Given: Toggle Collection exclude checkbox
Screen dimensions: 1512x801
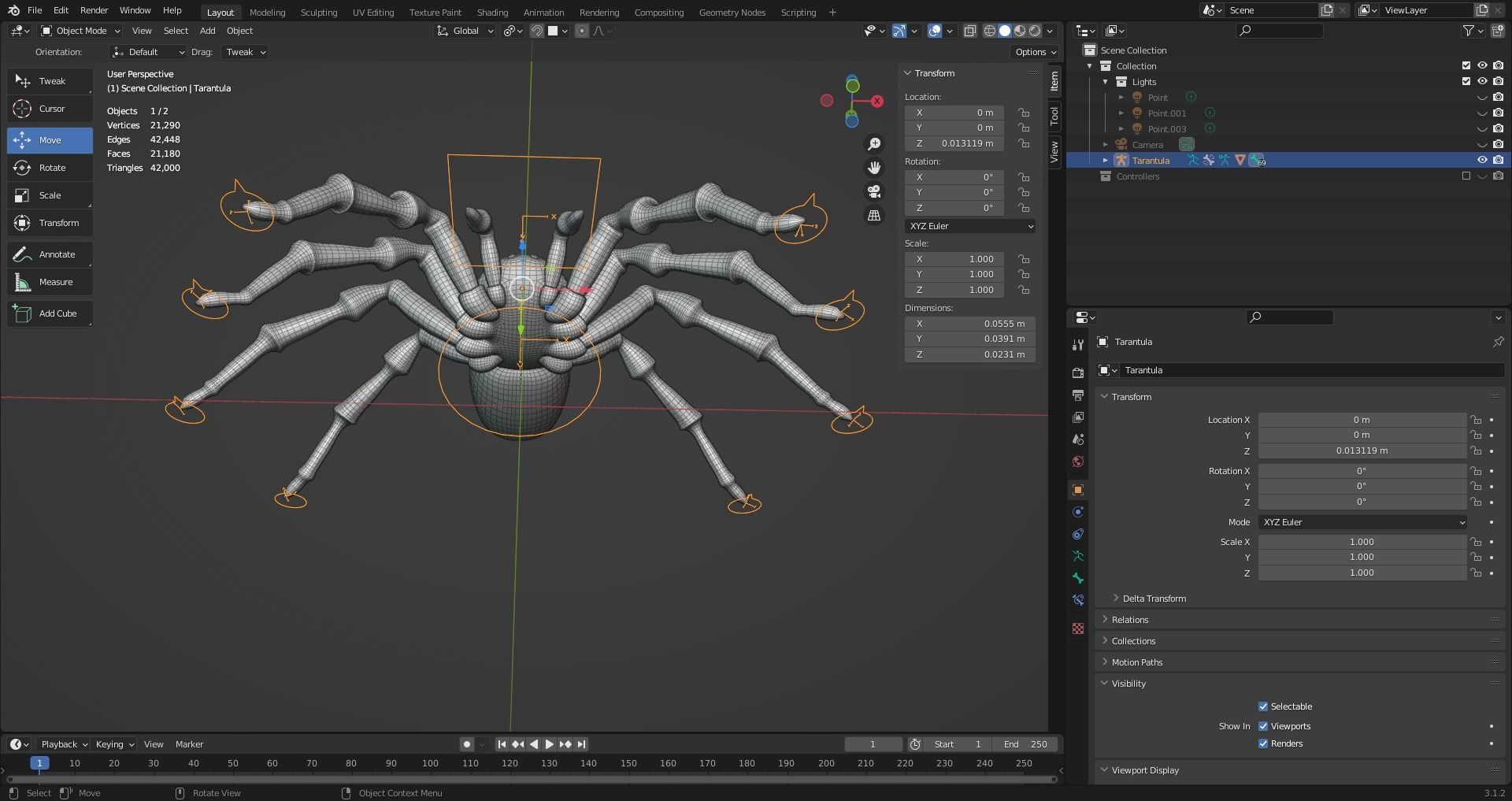Looking at the screenshot, I should point(1466,66).
